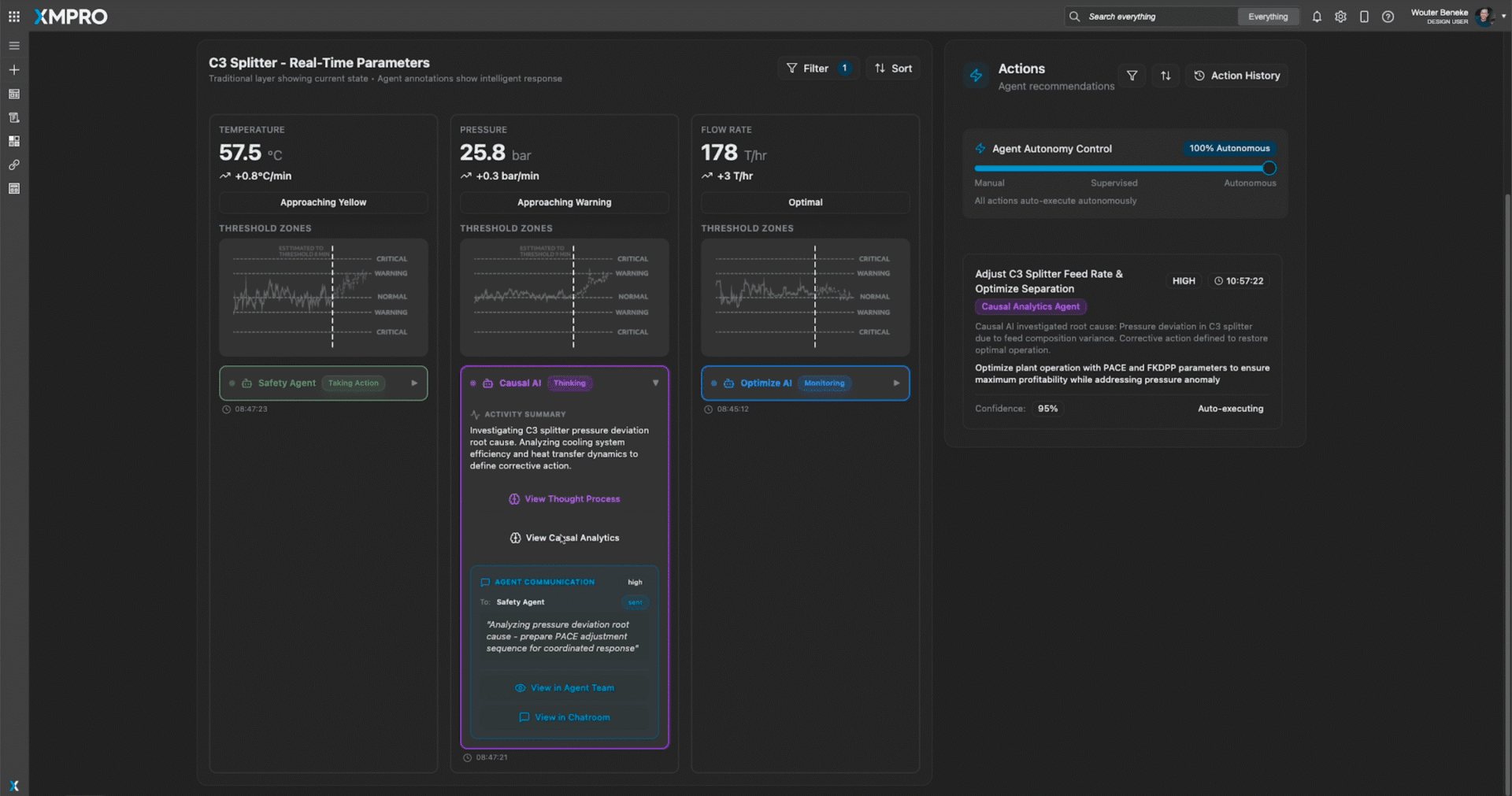Expand the Optimize AI agent card
Screen dimensions: 1512x796
point(896,383)
